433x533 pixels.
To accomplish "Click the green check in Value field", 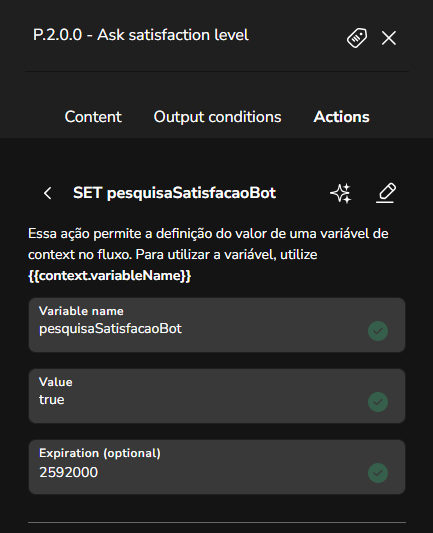I will (x=378, y=402).
